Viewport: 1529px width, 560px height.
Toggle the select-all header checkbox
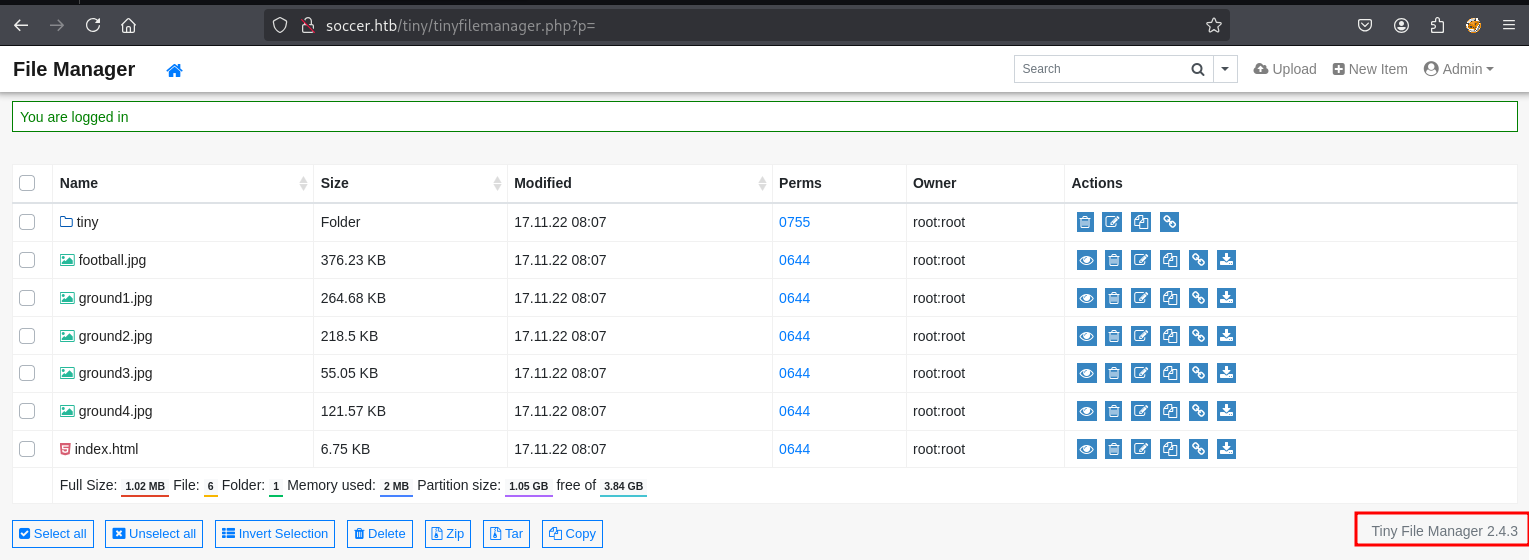pos(27,183)
